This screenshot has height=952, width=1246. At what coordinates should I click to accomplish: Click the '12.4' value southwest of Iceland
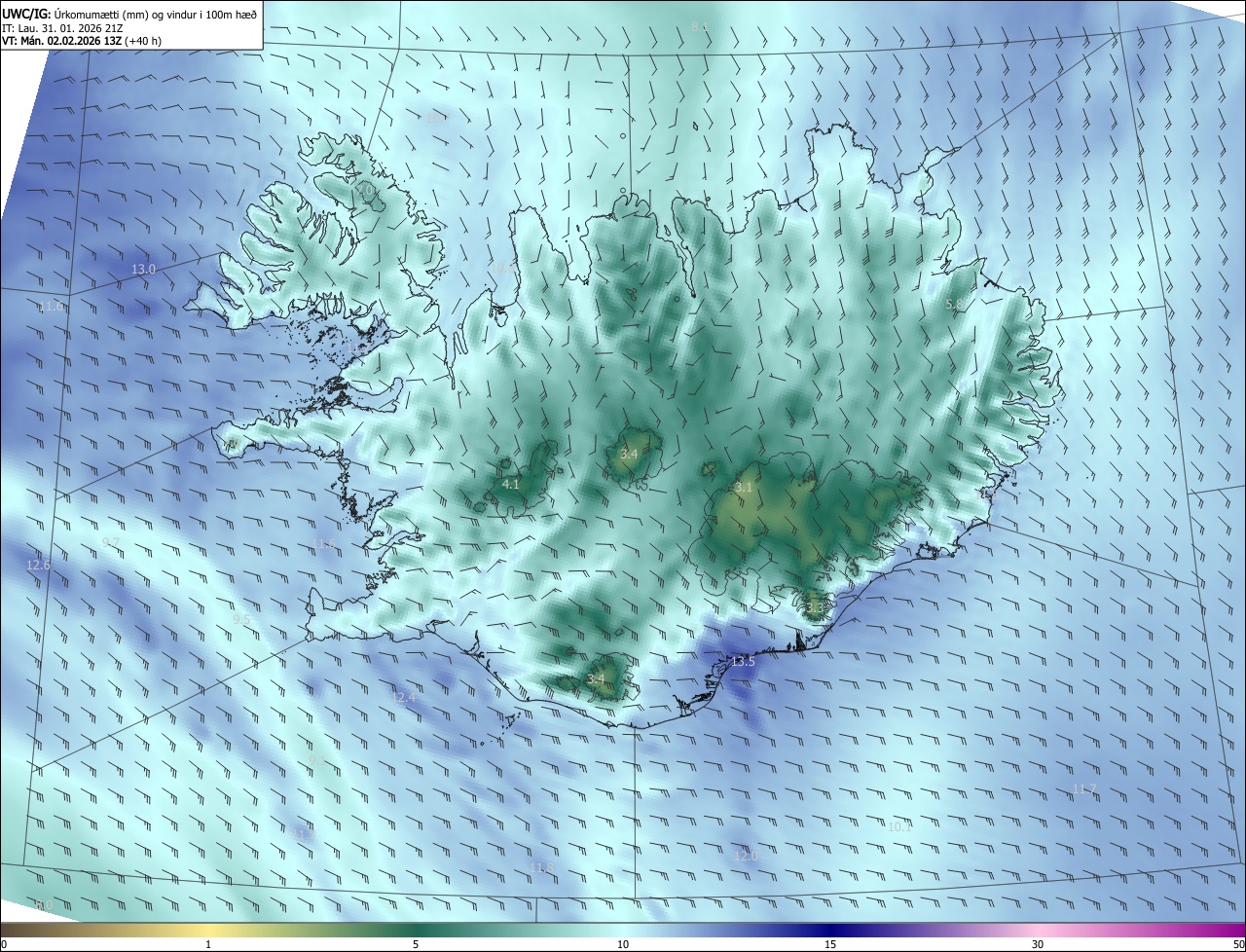point(403,698)
